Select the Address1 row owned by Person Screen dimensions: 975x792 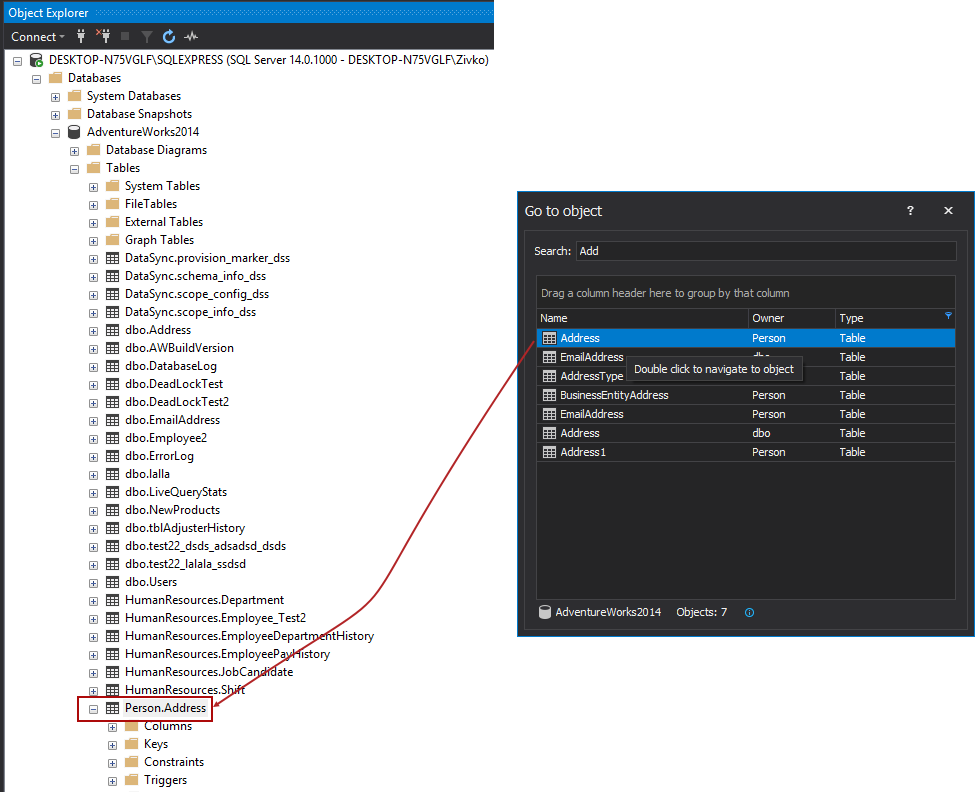point(583,452)
